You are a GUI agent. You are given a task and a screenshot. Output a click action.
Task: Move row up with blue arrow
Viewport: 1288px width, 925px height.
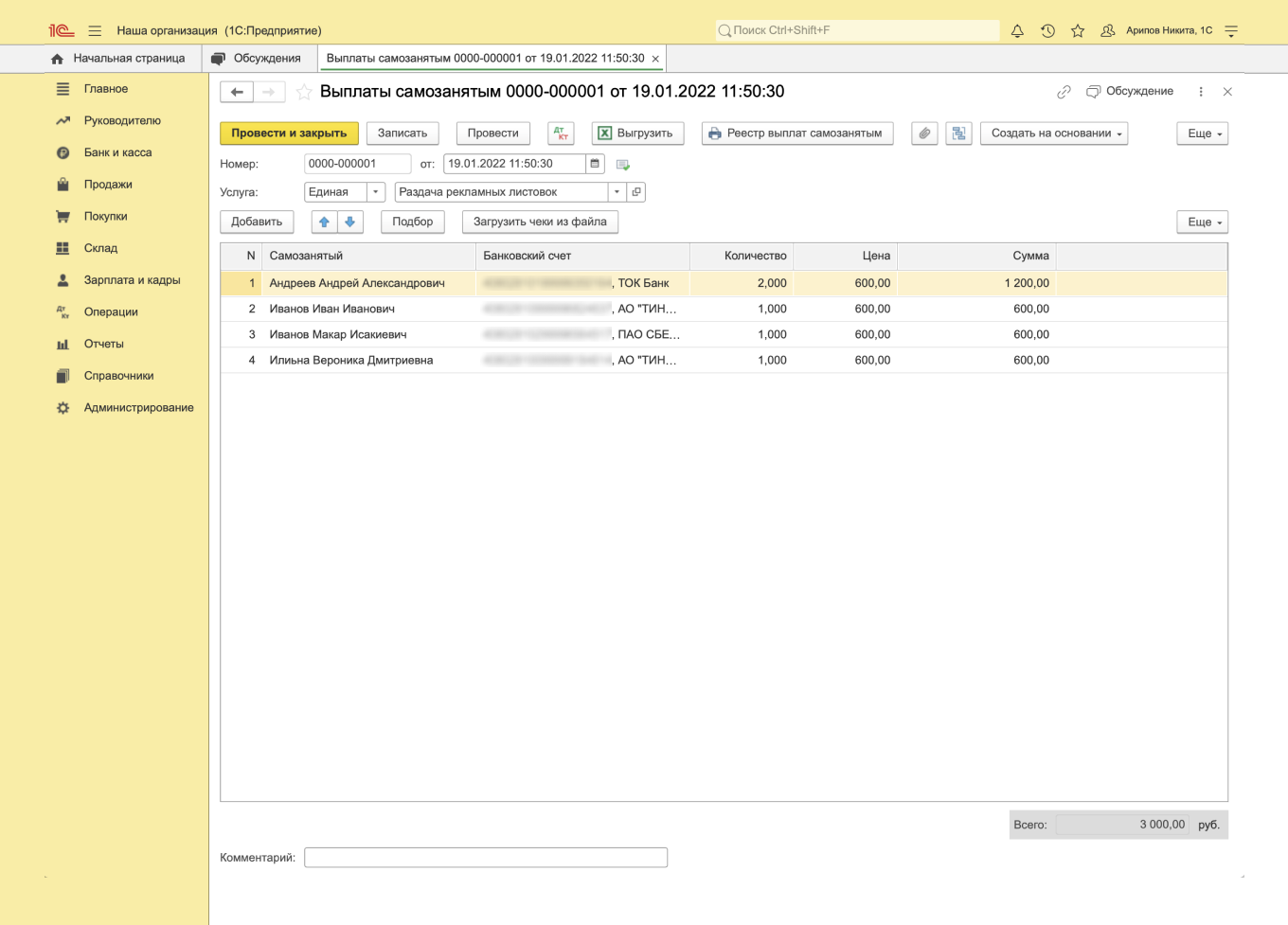coord(325,222)
